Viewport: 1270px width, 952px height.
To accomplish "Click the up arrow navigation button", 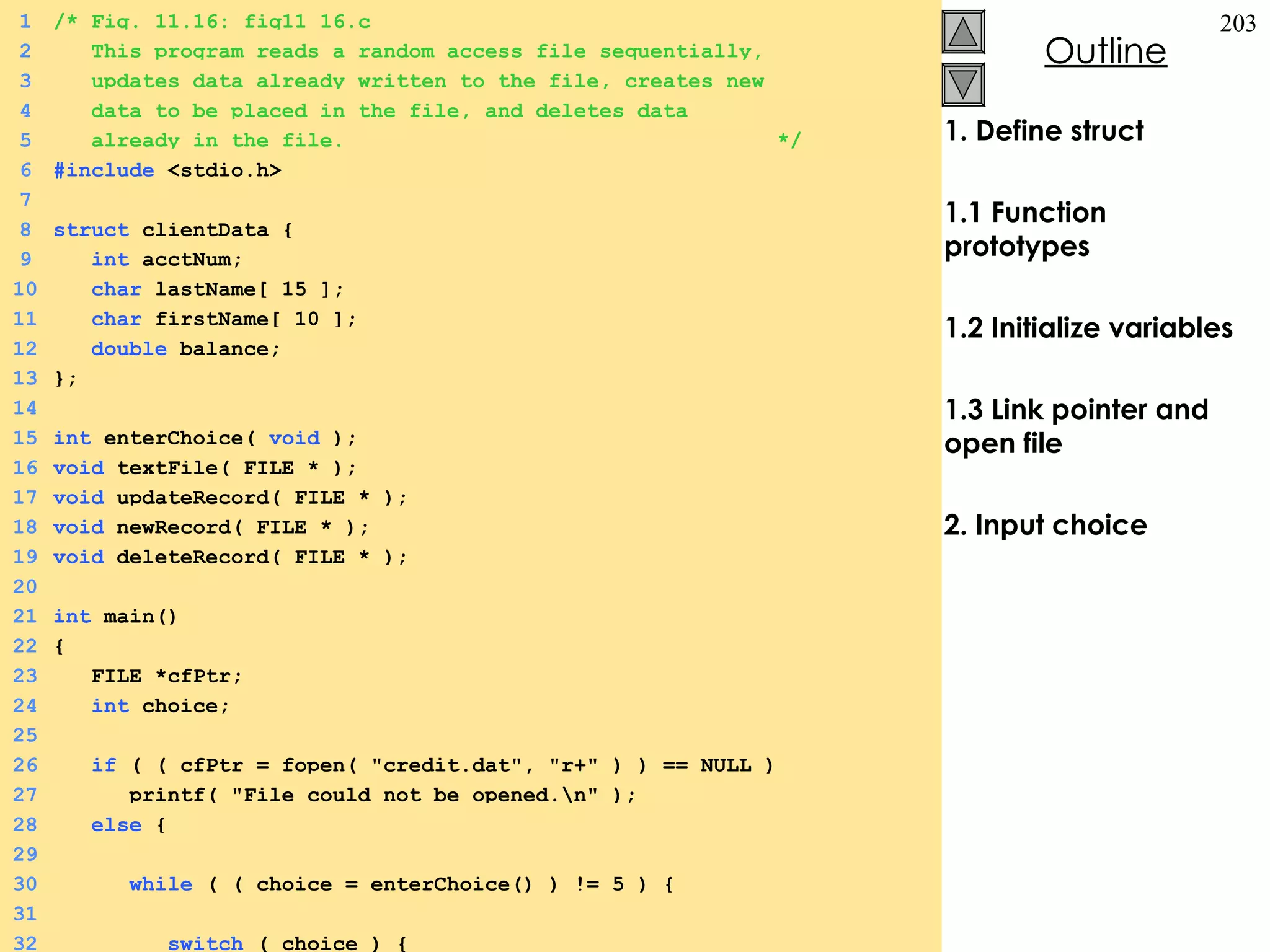I will pos(963,32).
